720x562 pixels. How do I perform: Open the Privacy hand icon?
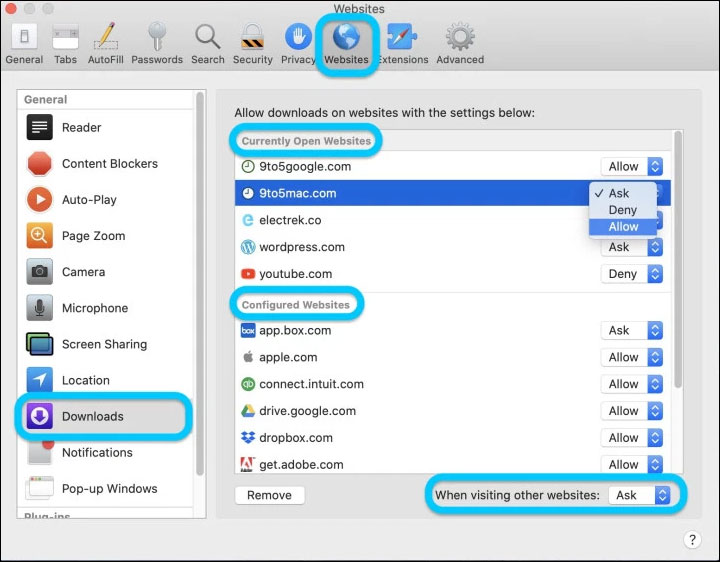click(x=298, y=36)
